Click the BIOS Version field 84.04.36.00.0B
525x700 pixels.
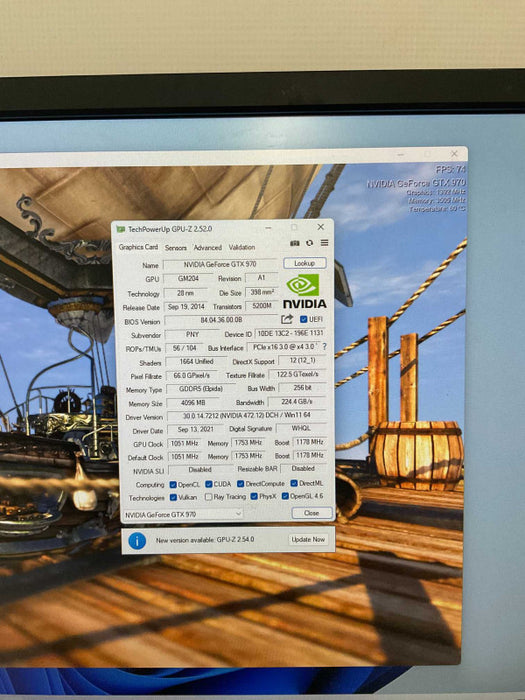[221, 321]
